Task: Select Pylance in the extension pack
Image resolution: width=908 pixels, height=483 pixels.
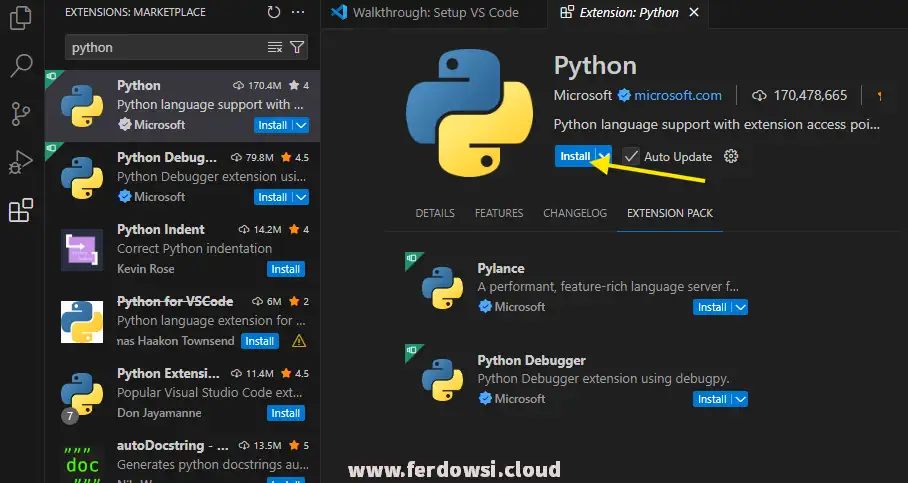Action: coord(500,269)
